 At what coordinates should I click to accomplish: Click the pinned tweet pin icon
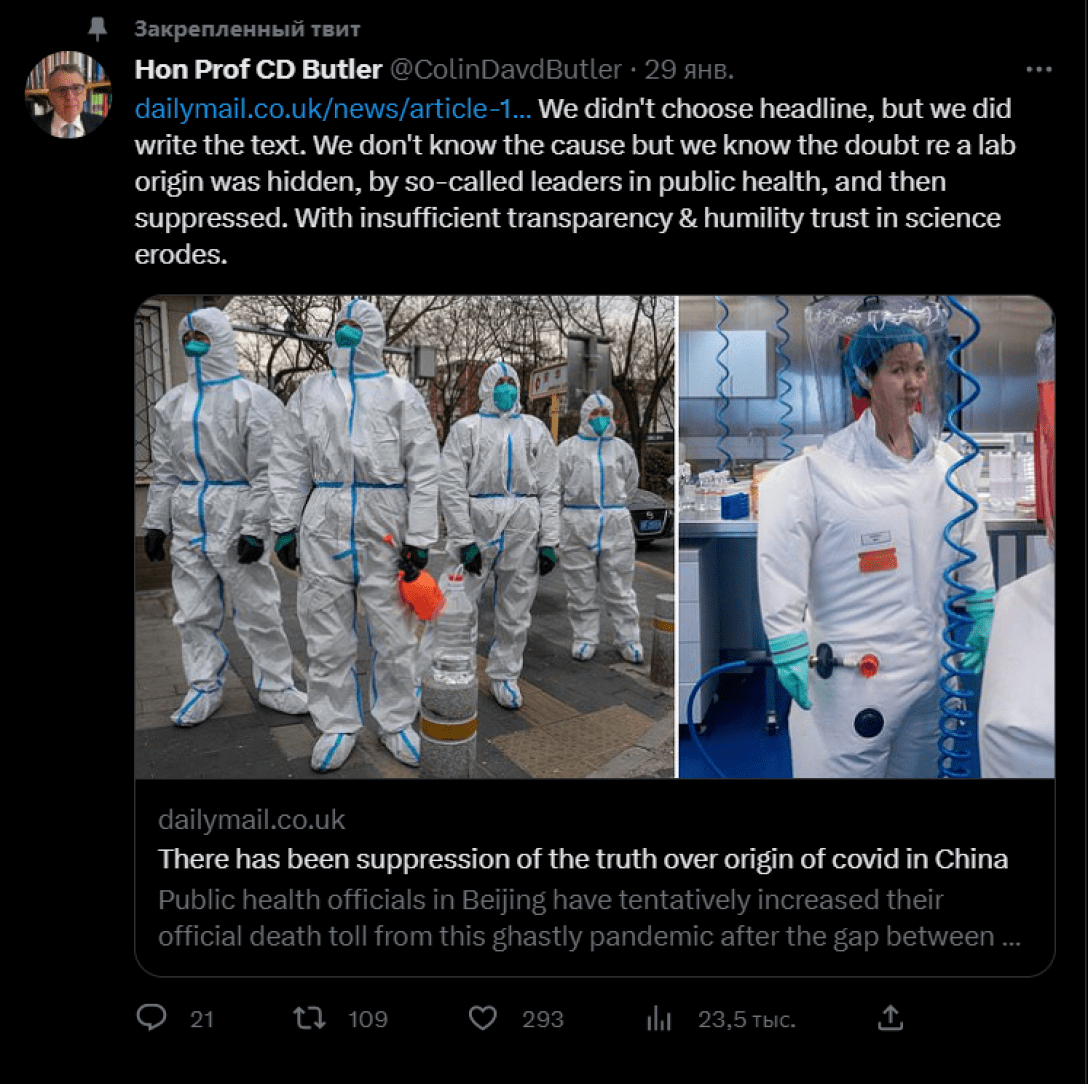[x=97, y=28]
